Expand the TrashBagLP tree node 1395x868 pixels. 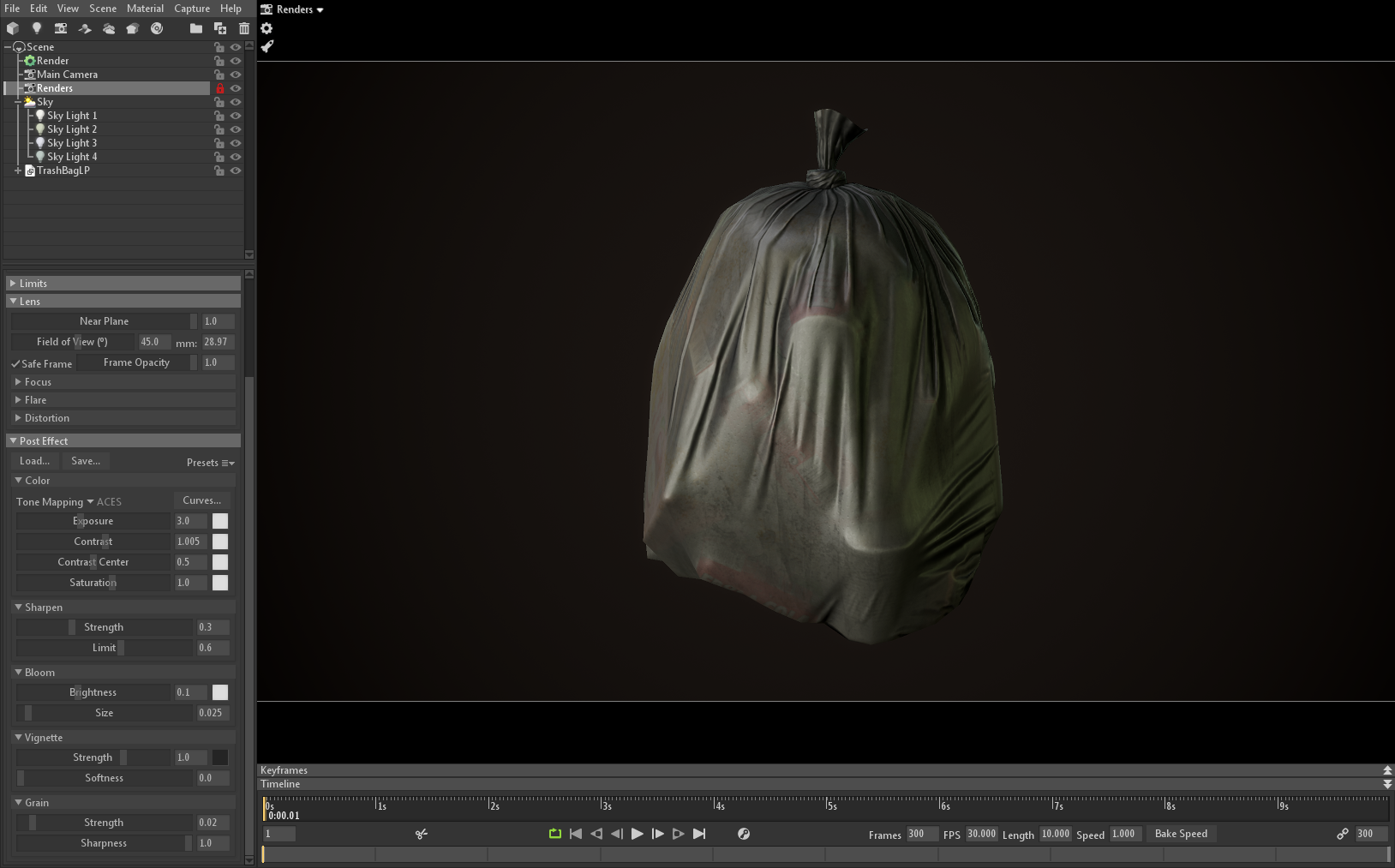[18, 171]
